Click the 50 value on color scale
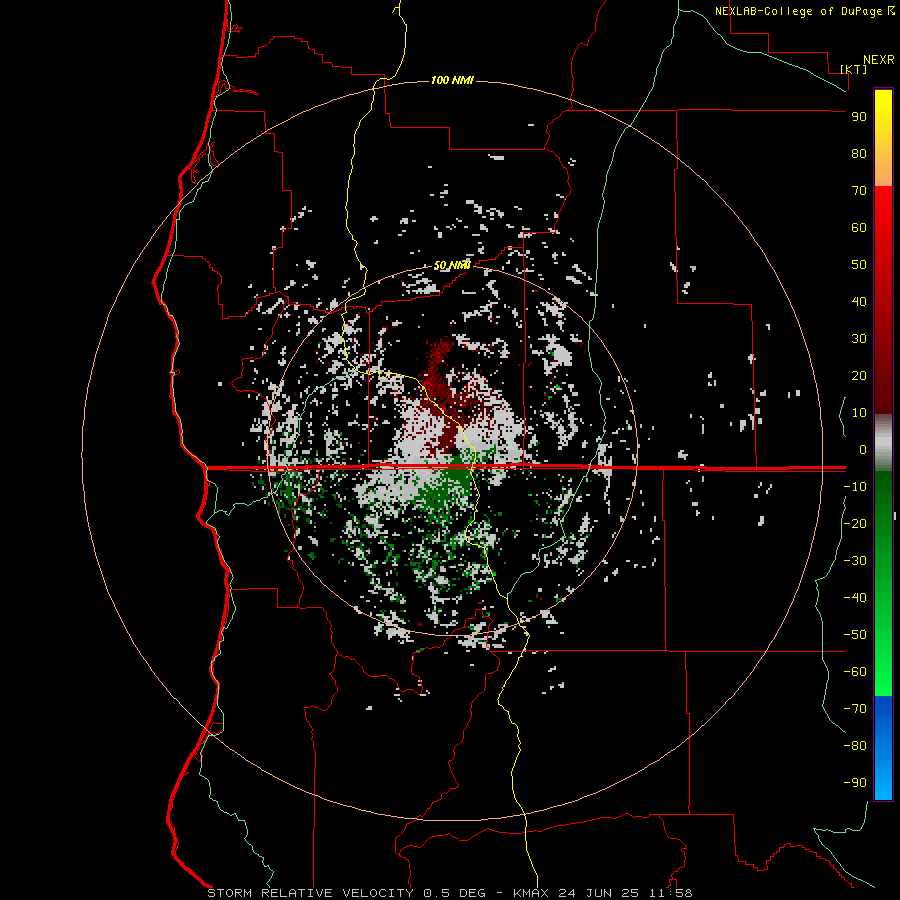This screenshot has height=900, width=900. pos(859,265)
